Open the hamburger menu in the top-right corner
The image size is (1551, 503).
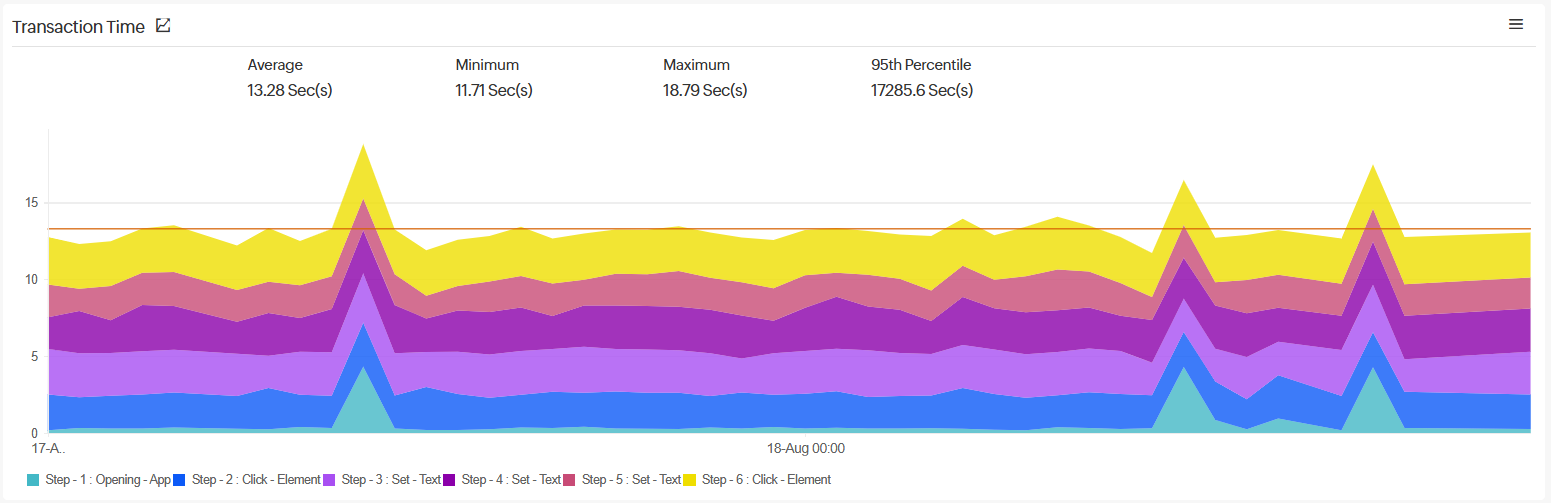point(1516,24)
